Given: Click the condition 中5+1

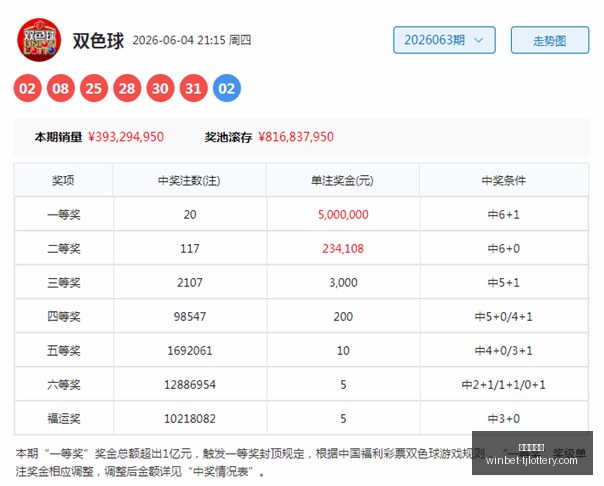Looking at the screenshot, I should pos(504,283).
